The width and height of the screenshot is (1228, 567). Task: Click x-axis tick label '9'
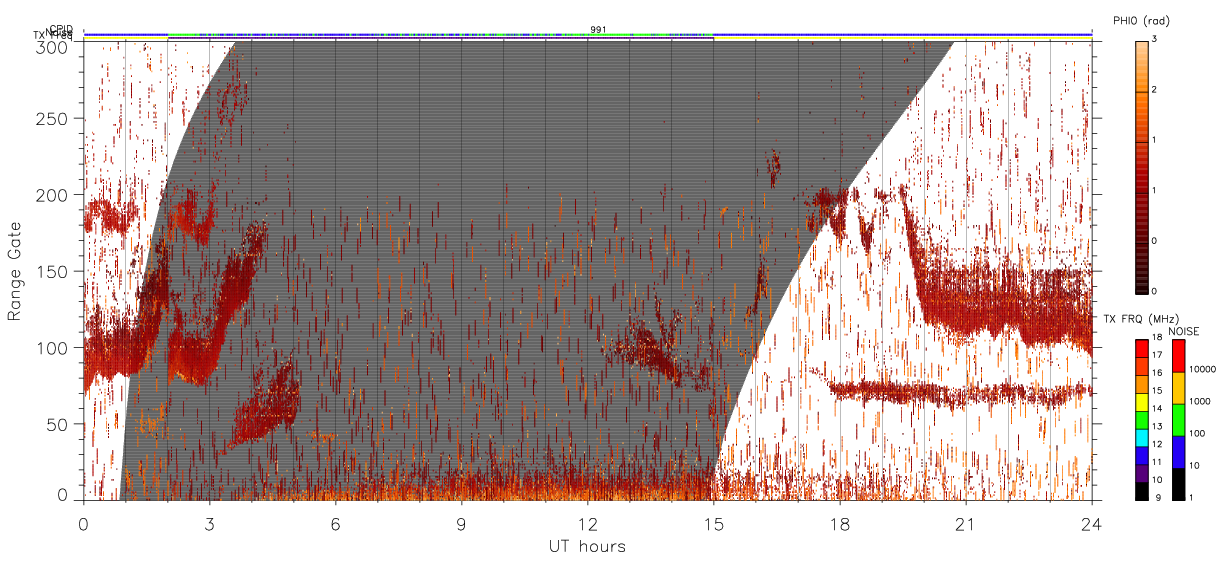461,523
